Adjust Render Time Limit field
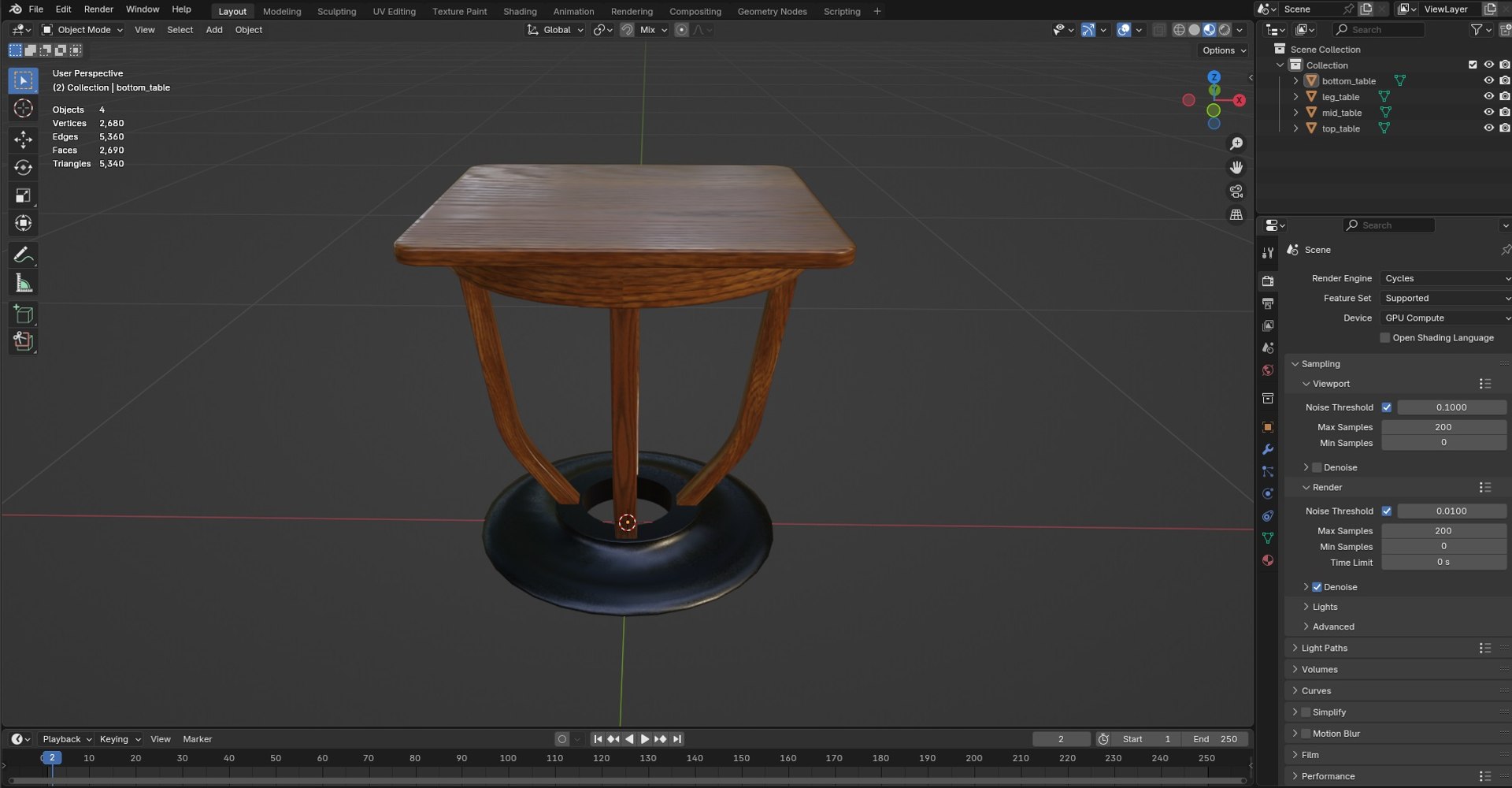This screenshot has height=788, width=1512. click(1443, 563)
